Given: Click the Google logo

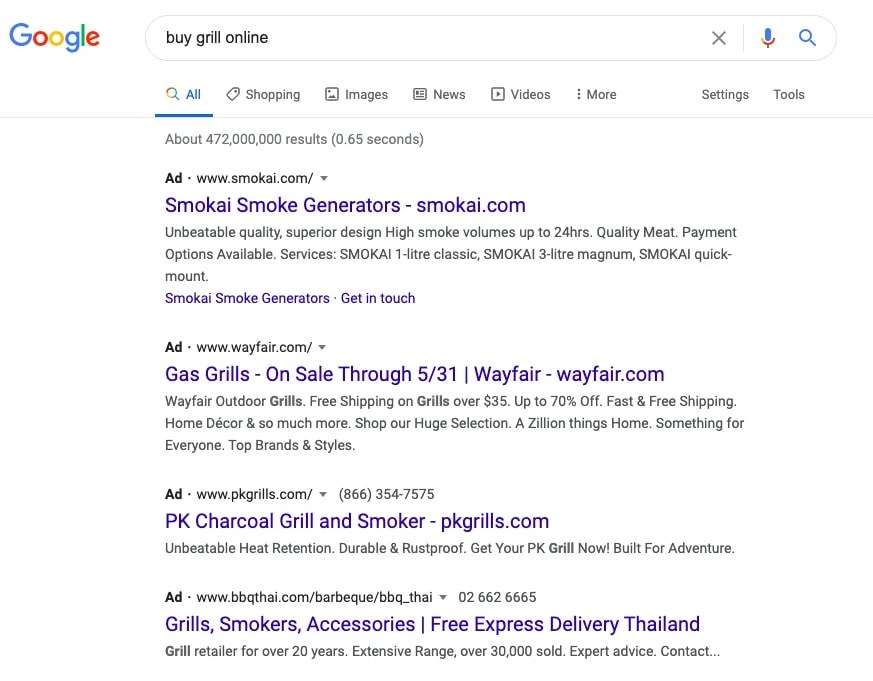Looking at the screenshot, I should pos(54,37).
